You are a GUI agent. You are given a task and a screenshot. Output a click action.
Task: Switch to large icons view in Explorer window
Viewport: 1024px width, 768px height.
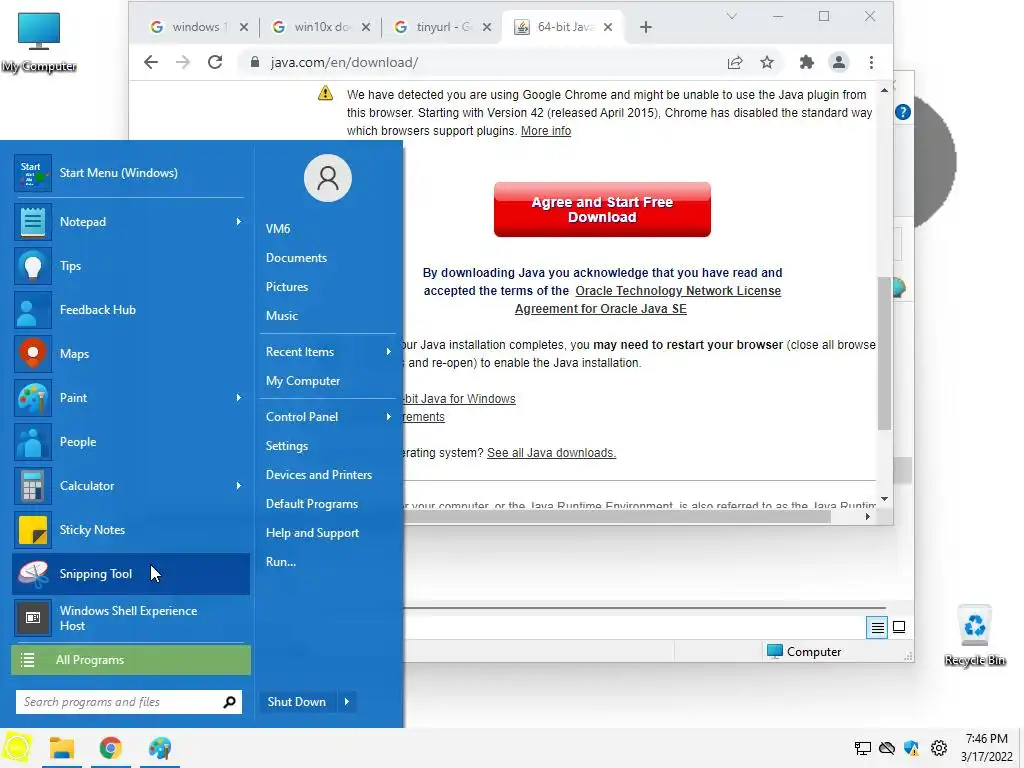point(899,628)
